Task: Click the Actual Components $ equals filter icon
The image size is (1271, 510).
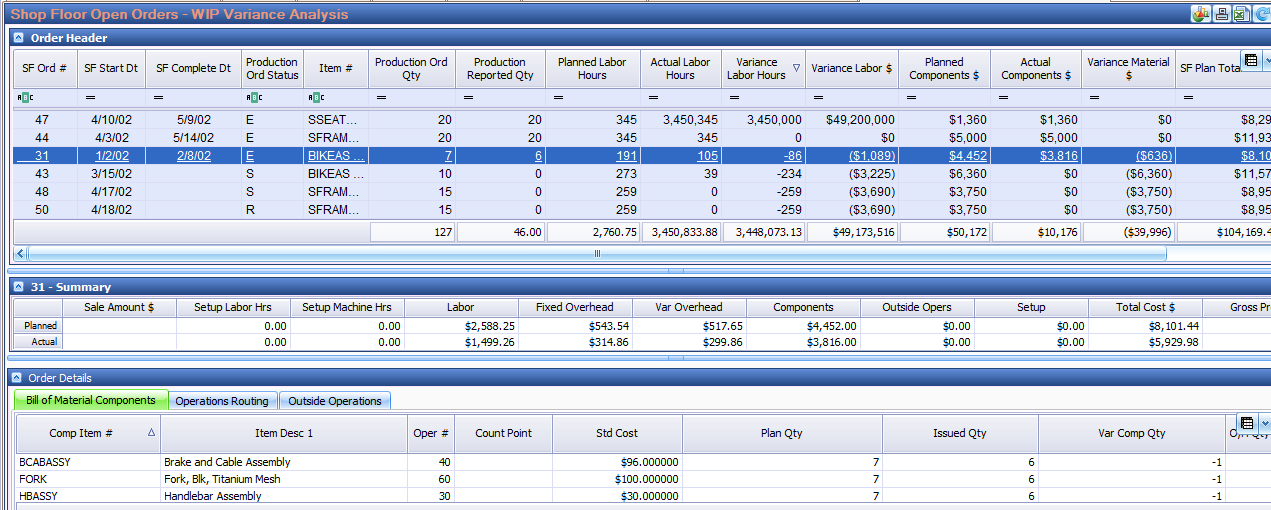Action: tap(1004, 97)
